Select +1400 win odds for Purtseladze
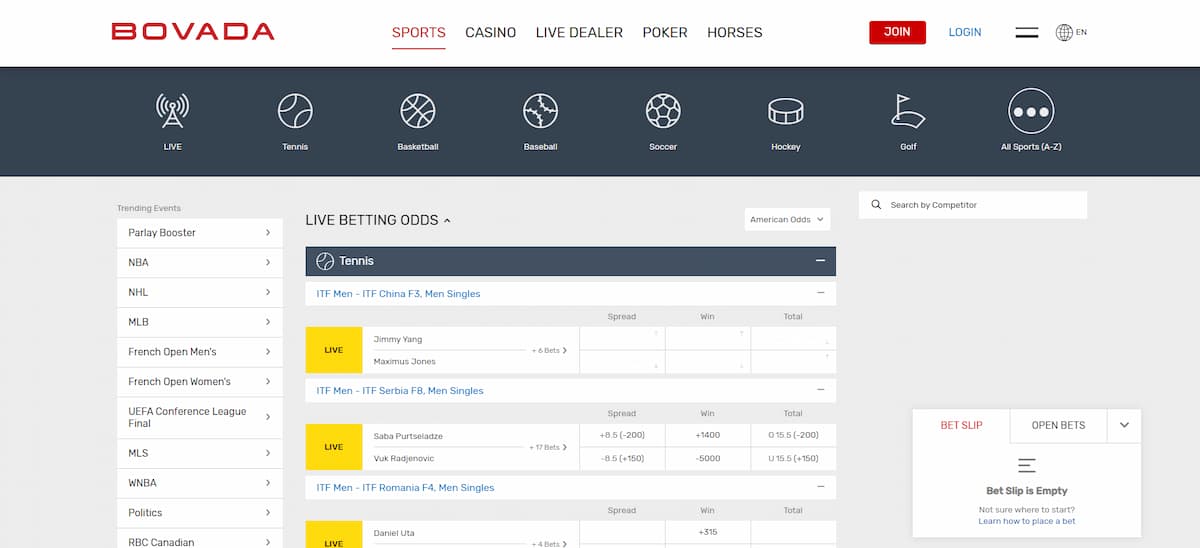The image size is (1200, 548). 707,436
